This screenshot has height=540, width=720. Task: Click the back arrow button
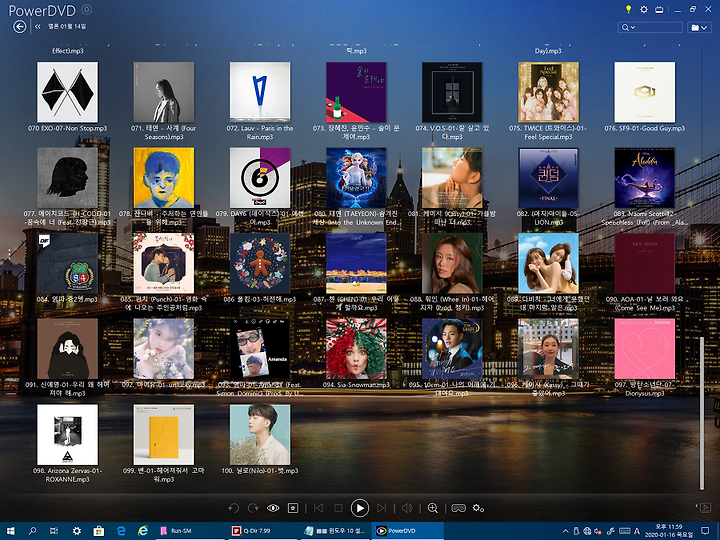coord(19,27)
